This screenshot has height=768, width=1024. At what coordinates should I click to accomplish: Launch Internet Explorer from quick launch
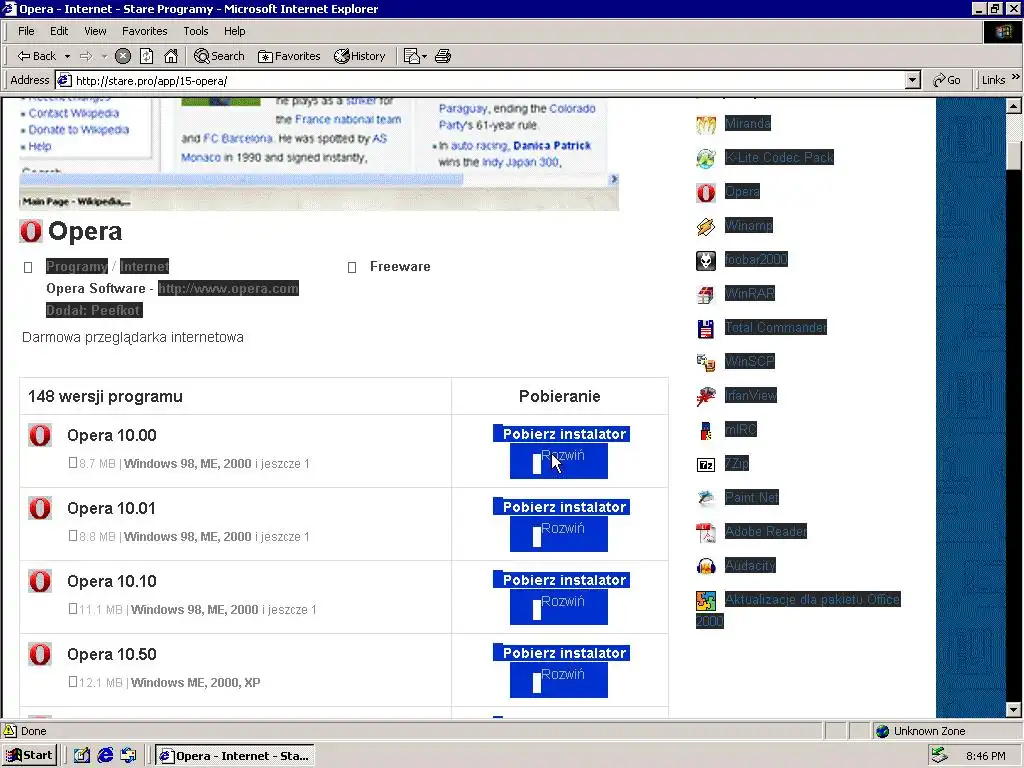tap(105, 756)
